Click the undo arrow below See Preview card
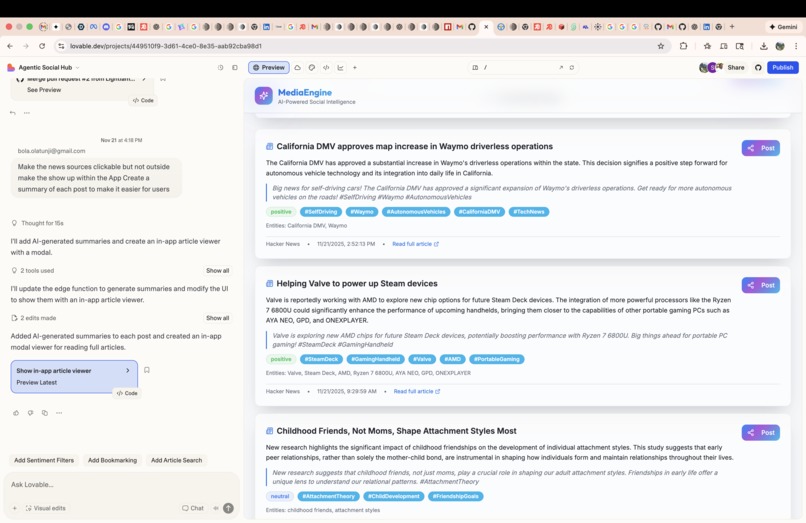806x523 pixels. (x=13, y=113)
